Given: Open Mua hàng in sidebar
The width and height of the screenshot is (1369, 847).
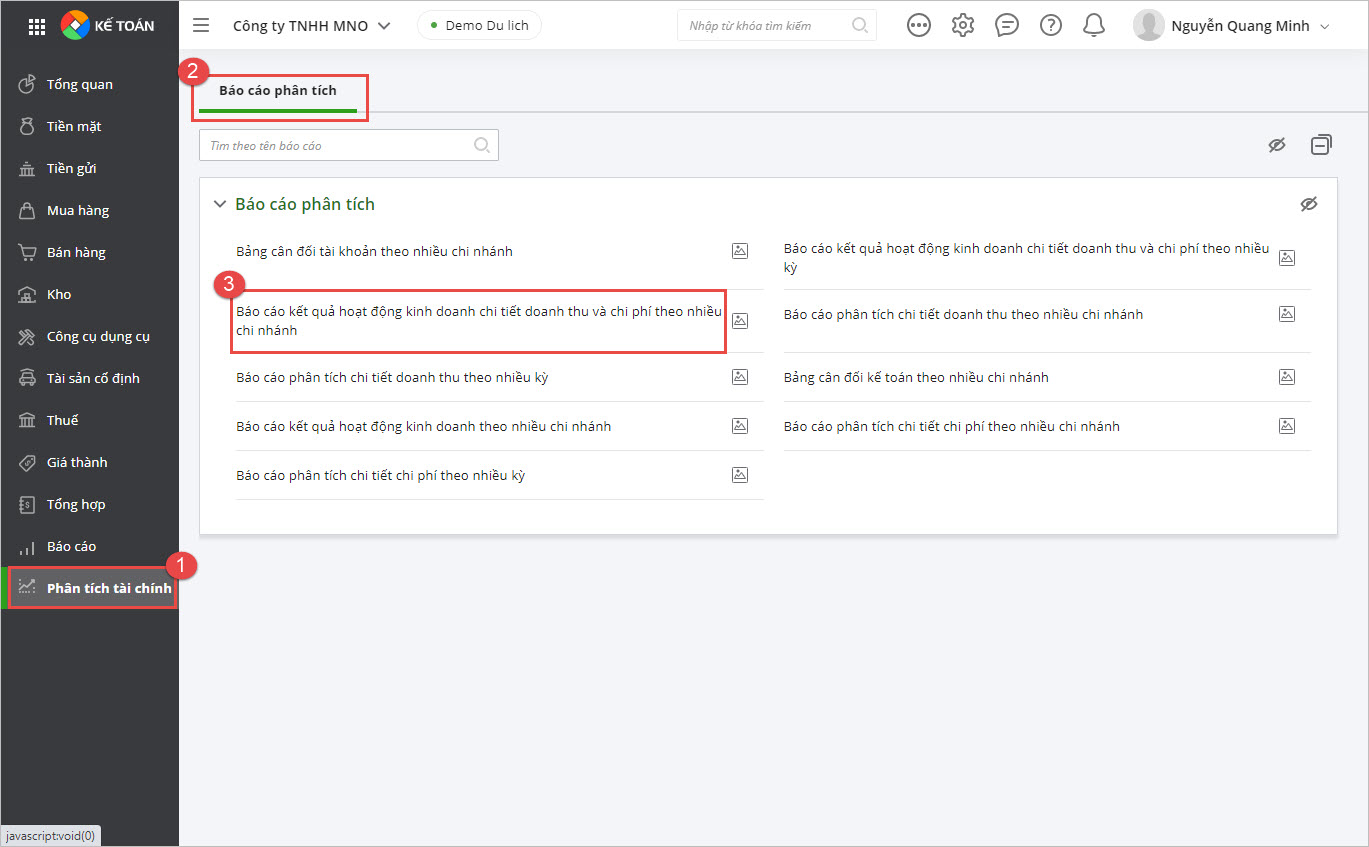Looking at the screenshot, I should pos(90,210).
